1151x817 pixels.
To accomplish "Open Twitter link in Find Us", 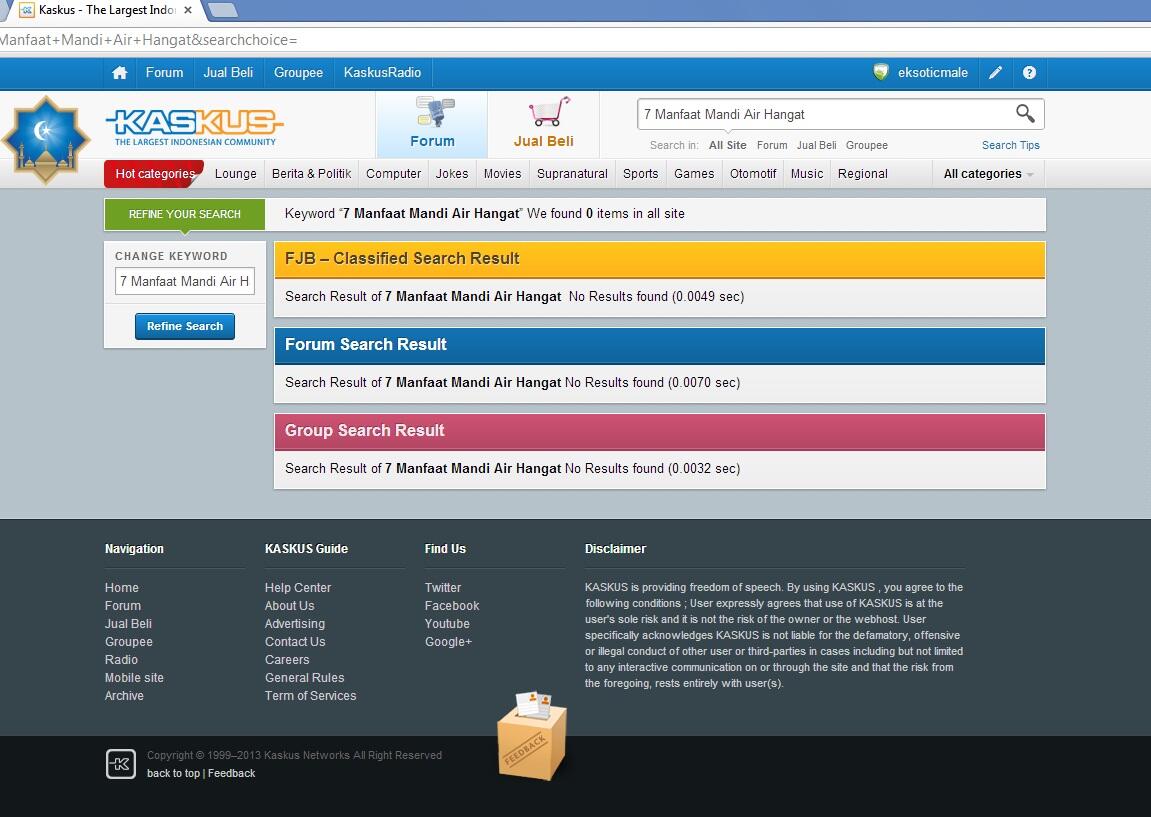I will click(x=443, y=588).
